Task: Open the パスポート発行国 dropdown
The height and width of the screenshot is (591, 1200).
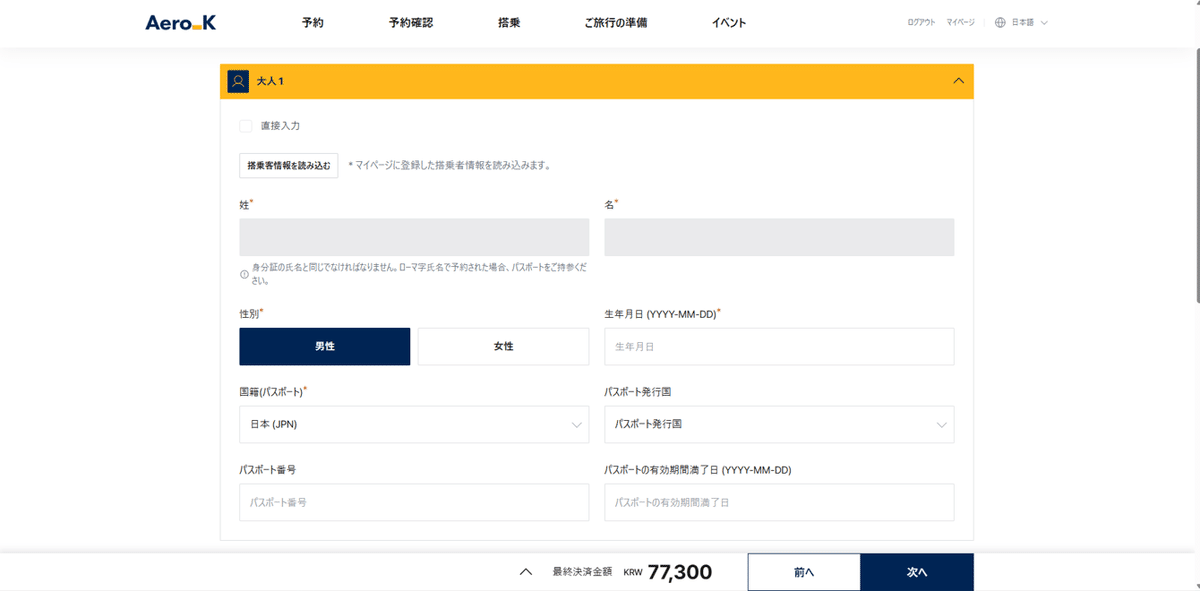Action: [779, 424]
